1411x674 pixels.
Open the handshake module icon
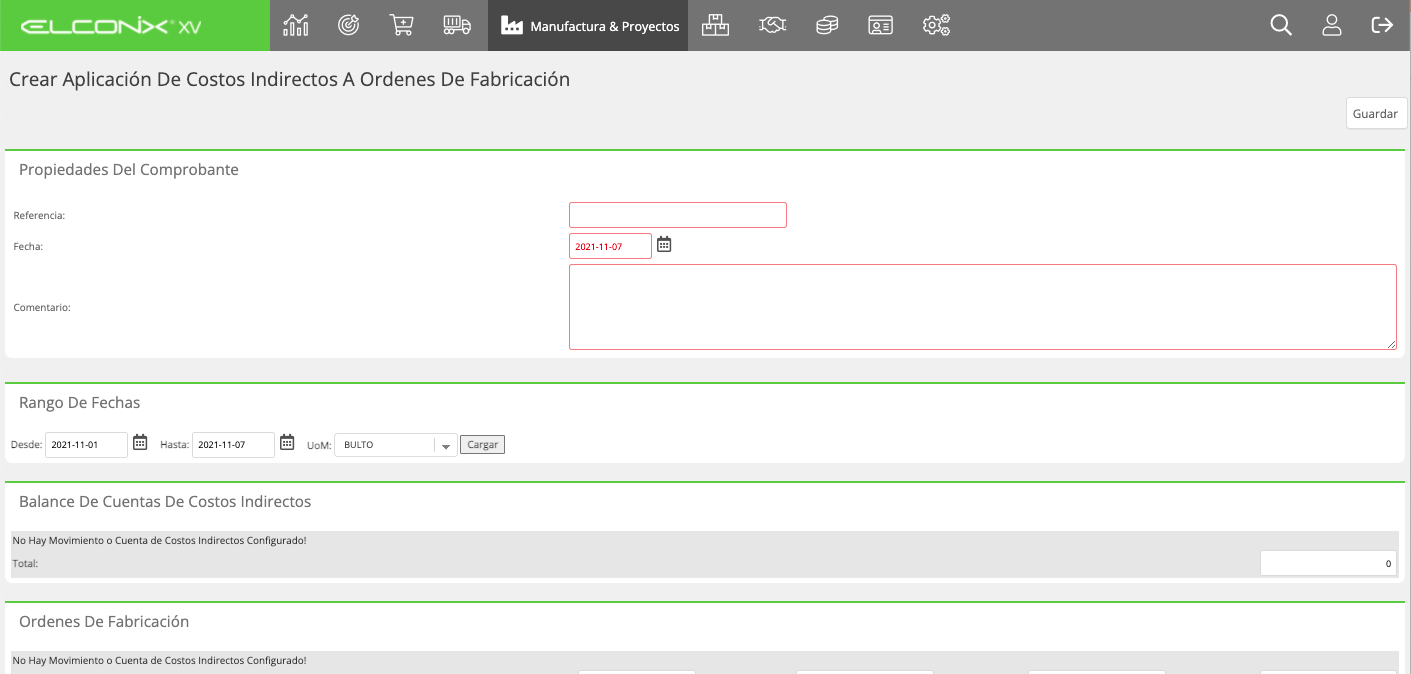pos(772,25)
